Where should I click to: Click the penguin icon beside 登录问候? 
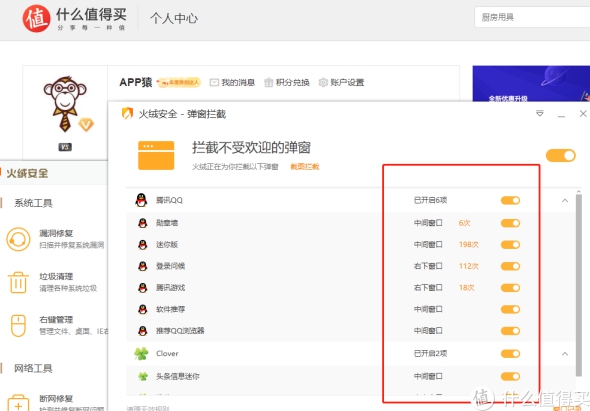(x=142, y=266)
